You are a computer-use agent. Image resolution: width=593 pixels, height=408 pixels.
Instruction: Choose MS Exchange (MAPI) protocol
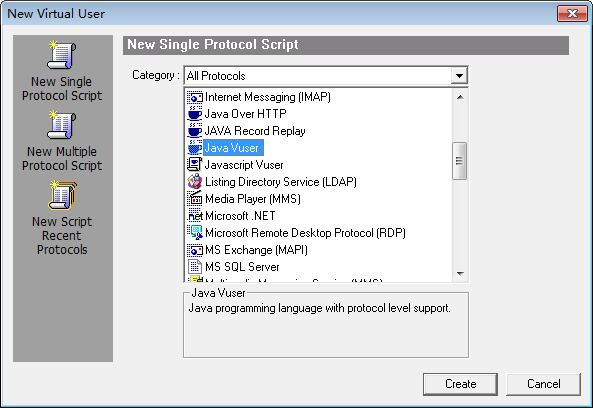click(x=256, y=250)
